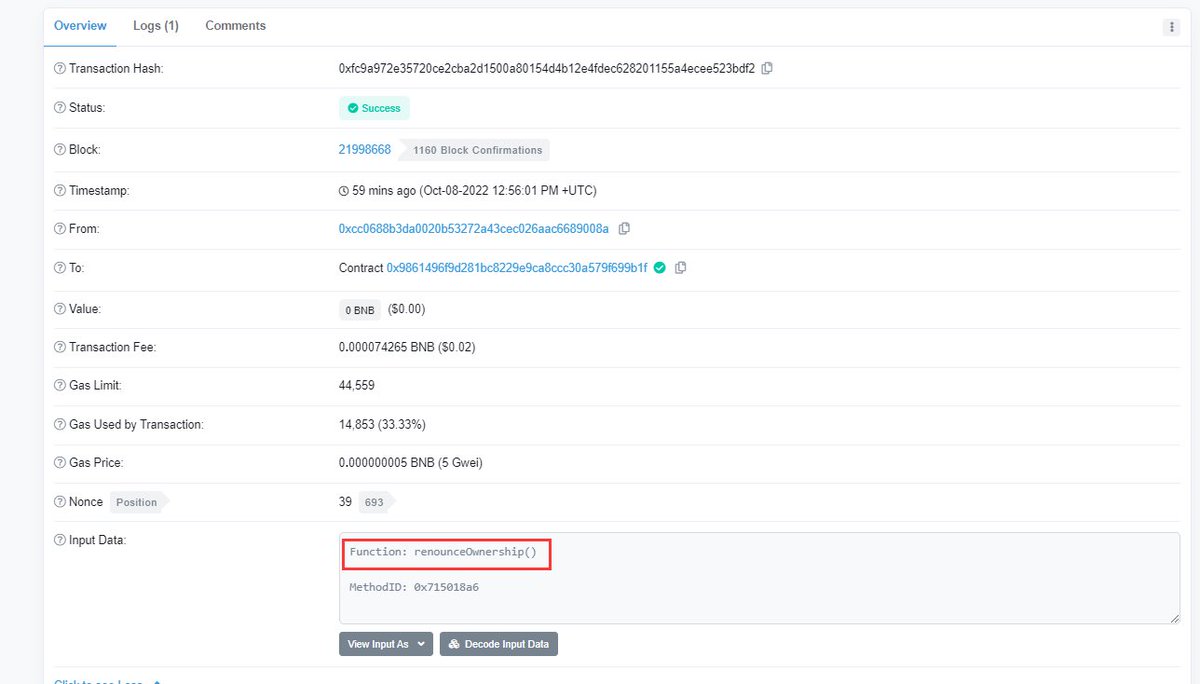Copy the transaction hash
1200x684 pixels.
click(766, 68)
